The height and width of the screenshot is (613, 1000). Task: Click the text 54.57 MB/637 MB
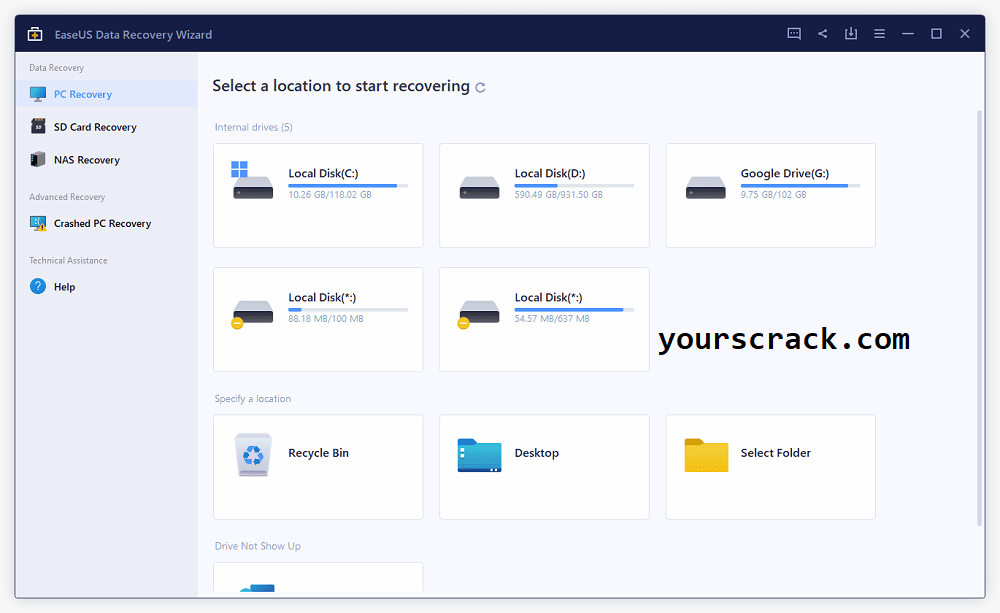tap(552, 318)
